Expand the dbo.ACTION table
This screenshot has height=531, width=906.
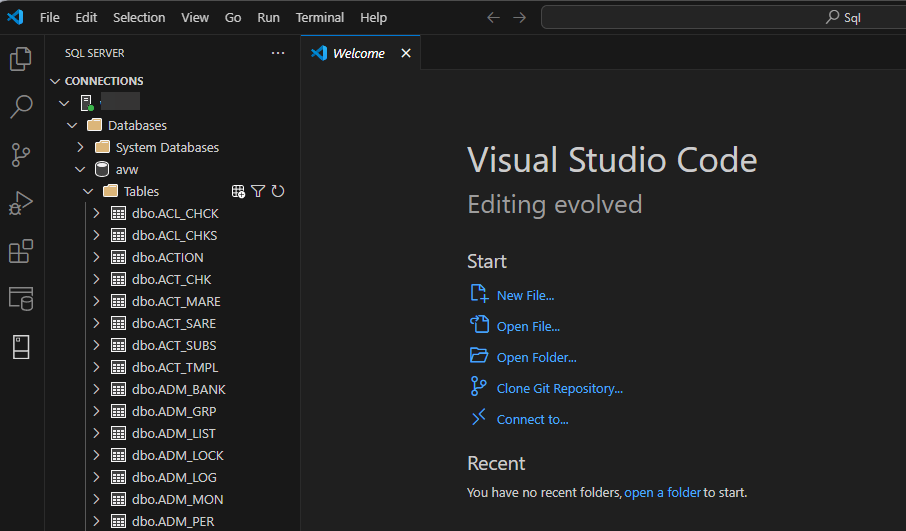point(96,257)
